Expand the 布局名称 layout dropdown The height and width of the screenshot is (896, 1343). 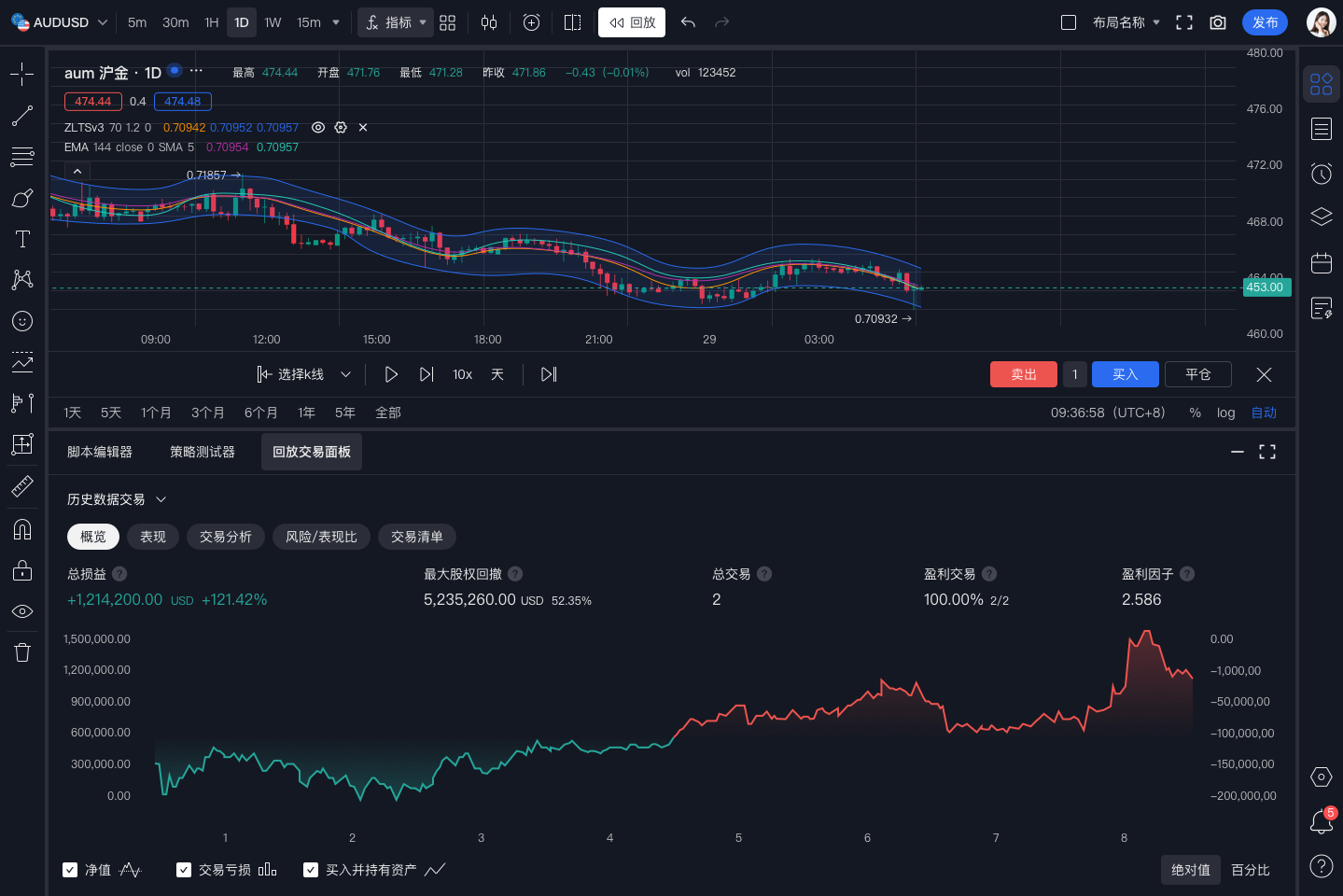[x=1156, y=22]
